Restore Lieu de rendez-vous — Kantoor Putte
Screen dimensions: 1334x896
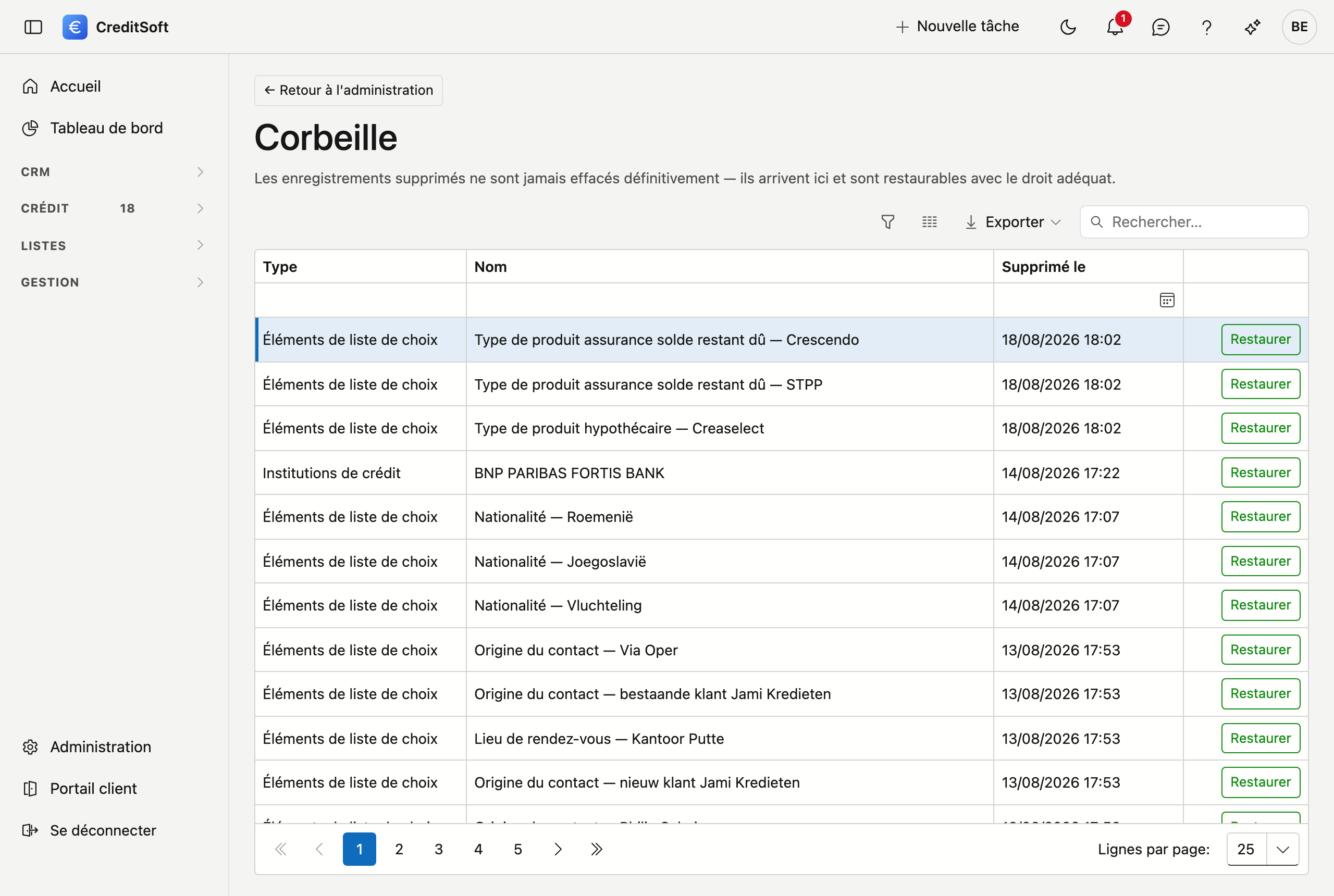click(x=1261, y=739)
